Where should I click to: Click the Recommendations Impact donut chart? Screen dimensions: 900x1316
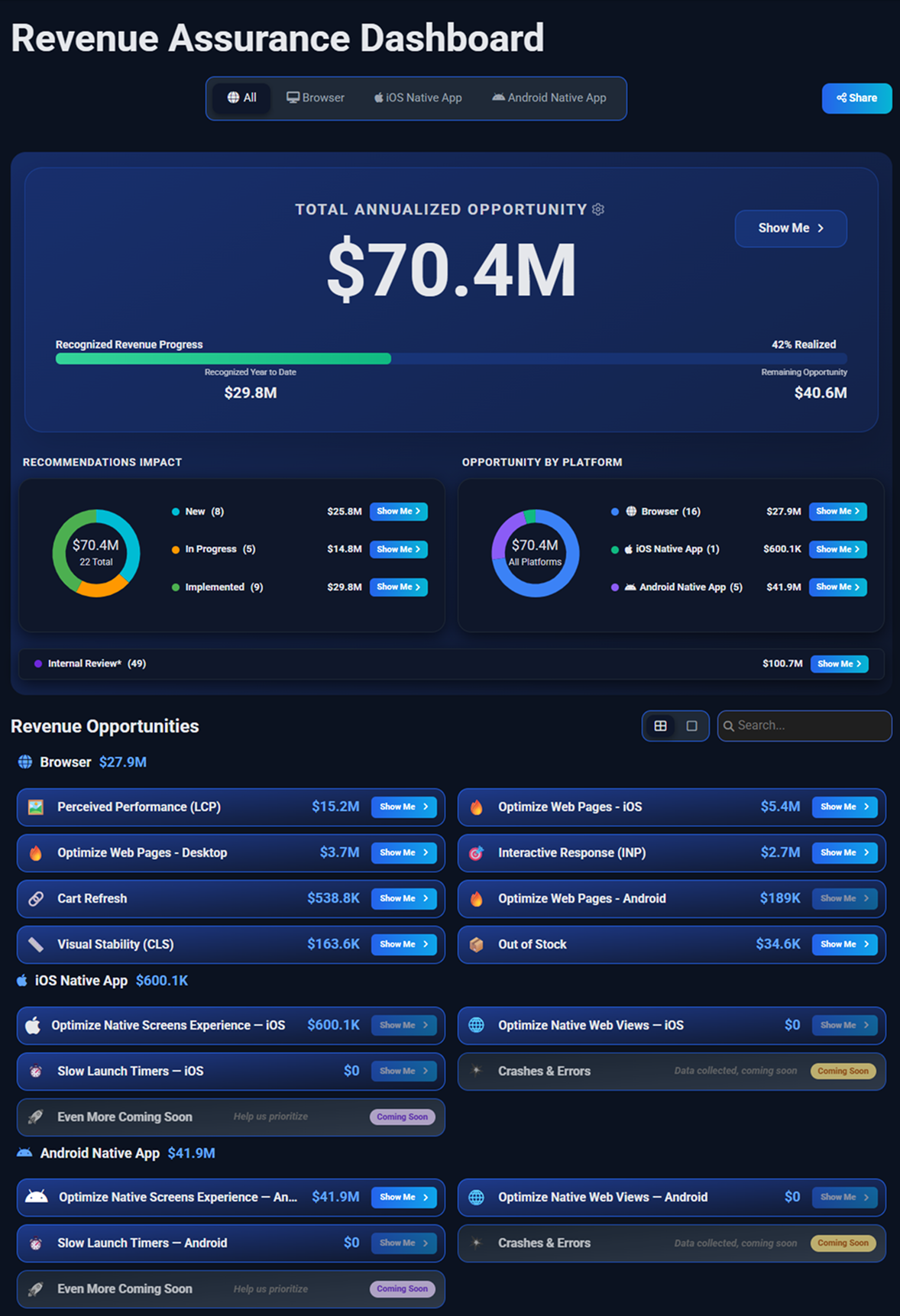click(96, 553)
